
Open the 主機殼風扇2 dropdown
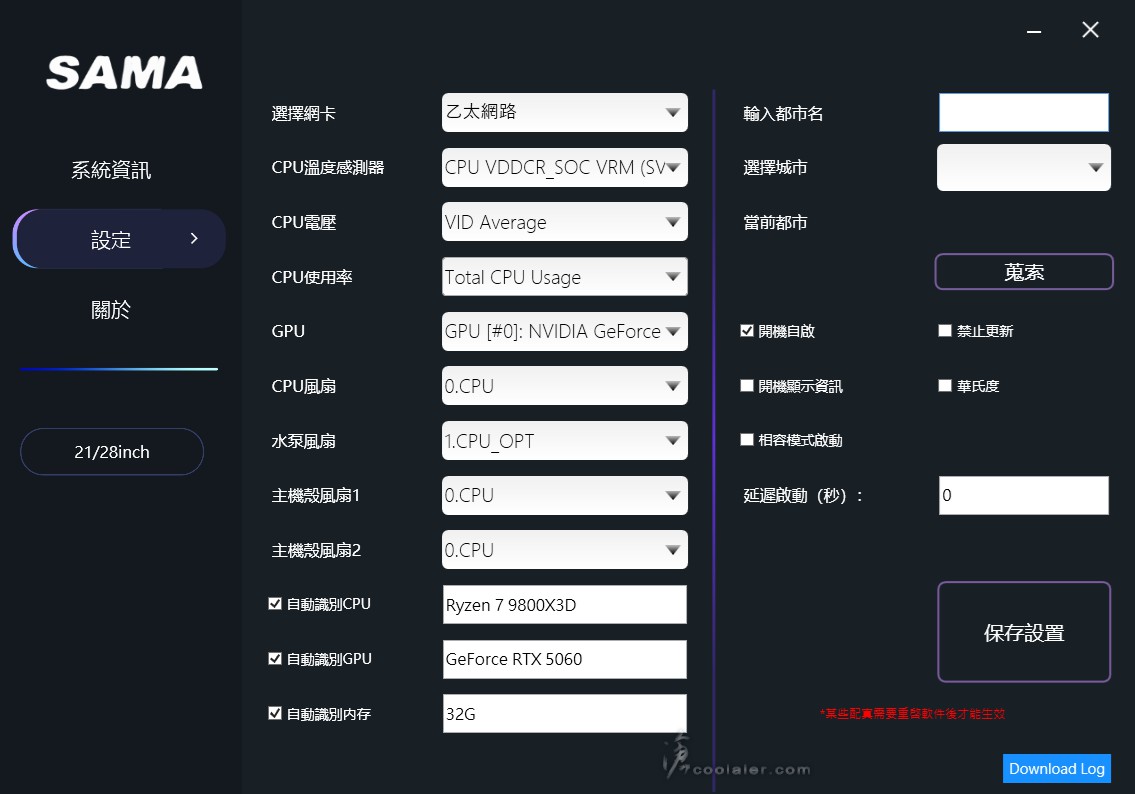pyautogui.click(x=565, y=550)
